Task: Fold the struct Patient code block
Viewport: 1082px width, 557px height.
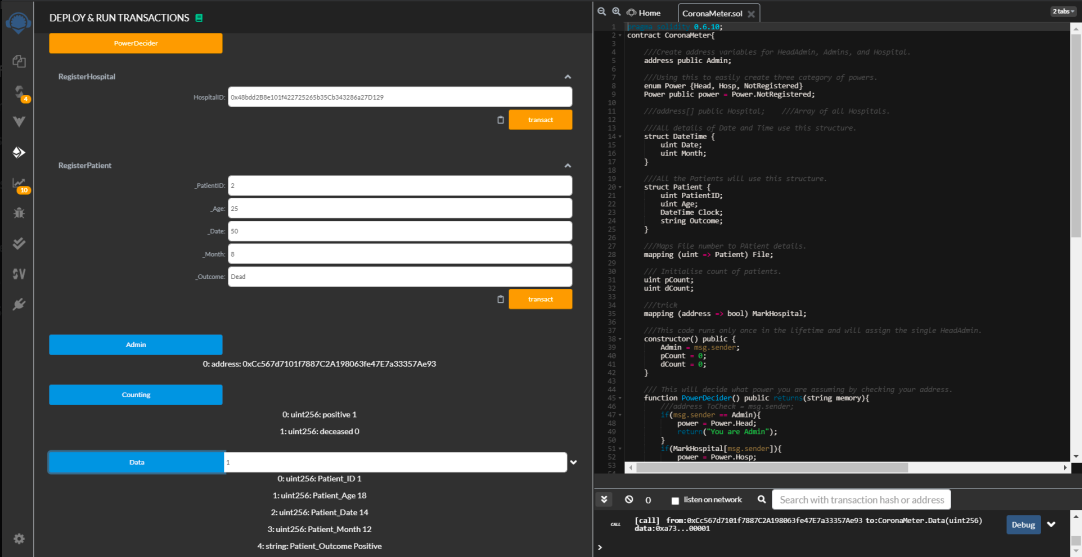Action: coord(621,187)
